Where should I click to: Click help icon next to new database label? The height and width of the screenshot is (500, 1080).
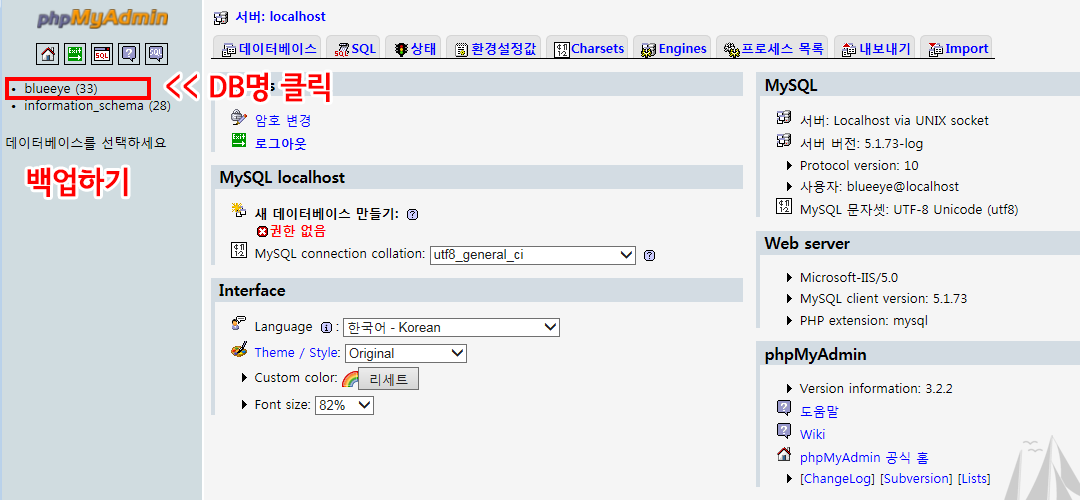coord(412,214)
